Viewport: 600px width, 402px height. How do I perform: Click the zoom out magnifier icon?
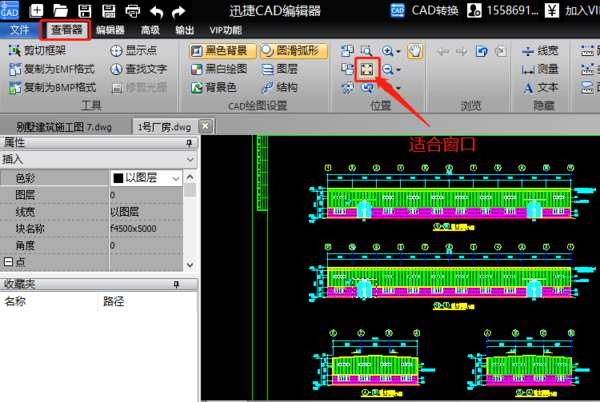coord(388,69)
